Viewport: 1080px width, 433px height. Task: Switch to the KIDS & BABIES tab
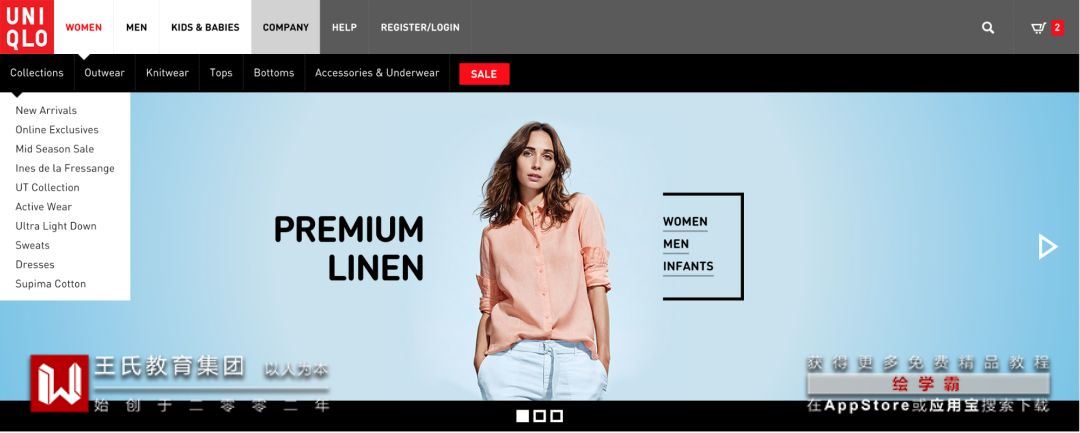[x=205, y=28]
